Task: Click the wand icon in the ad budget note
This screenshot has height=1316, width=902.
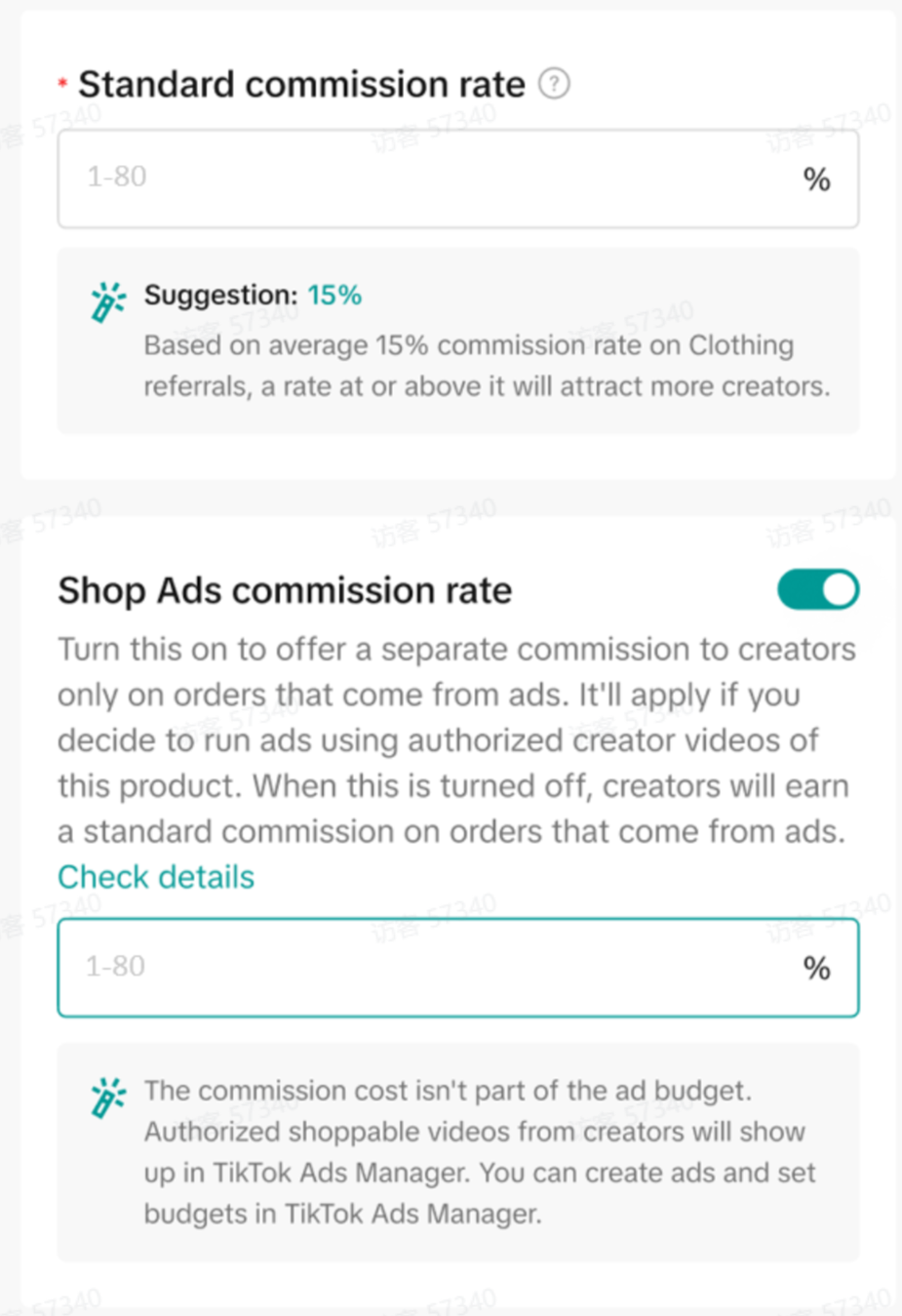Action: [x=107, y=1097]
